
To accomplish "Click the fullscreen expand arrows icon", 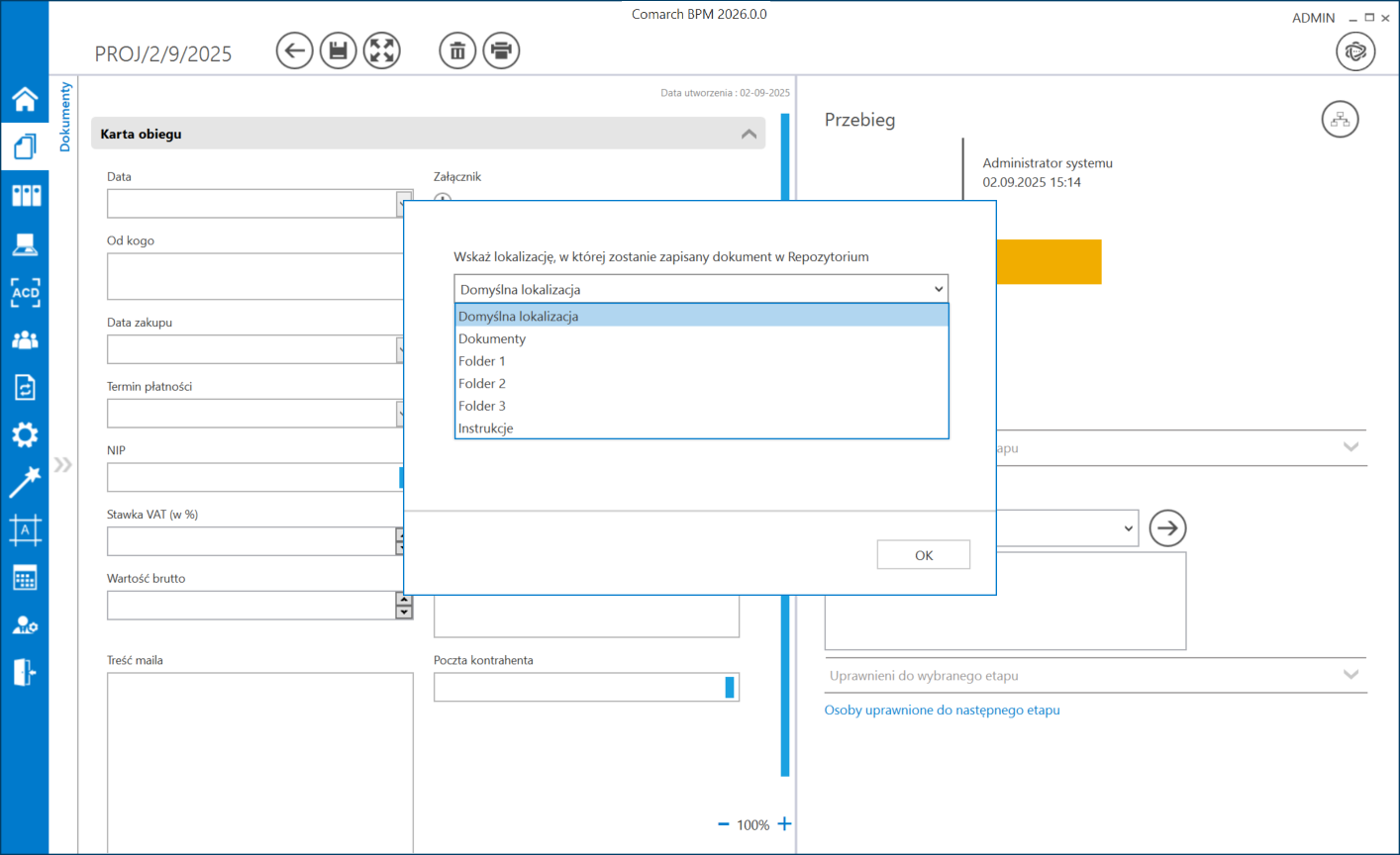I will click(382, 50).
